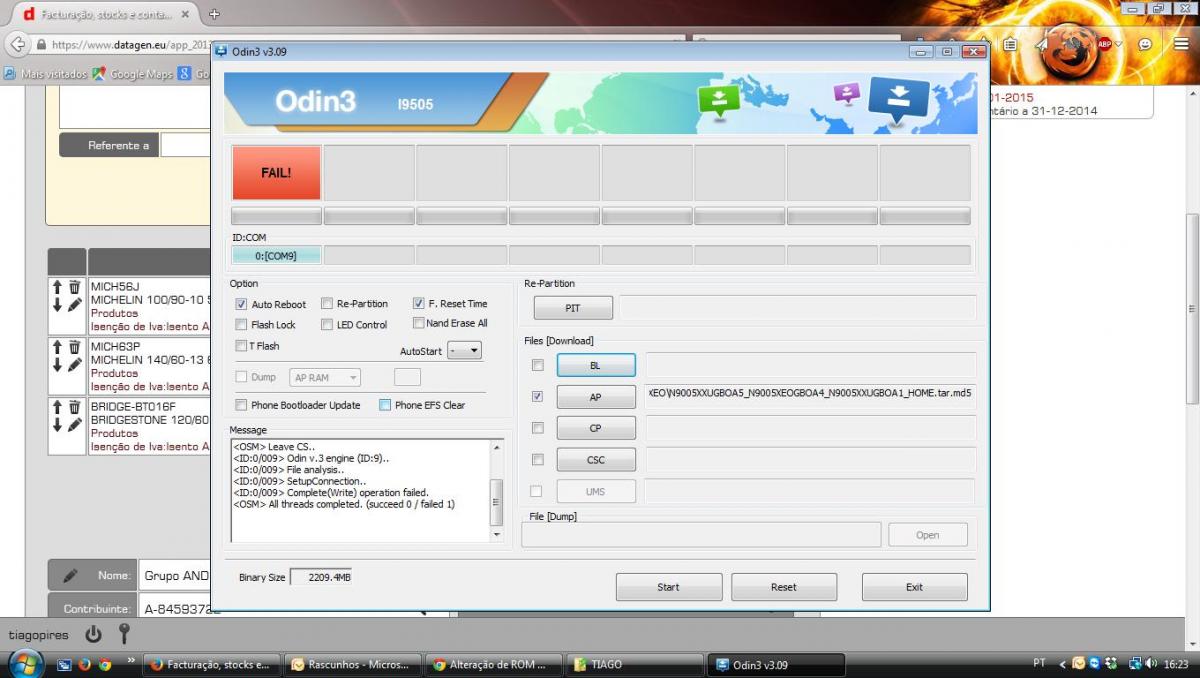Image resolution: width=1200 pixels, height=678 pixels.
Task: Open the Windows Start orb
Action: 26,663
